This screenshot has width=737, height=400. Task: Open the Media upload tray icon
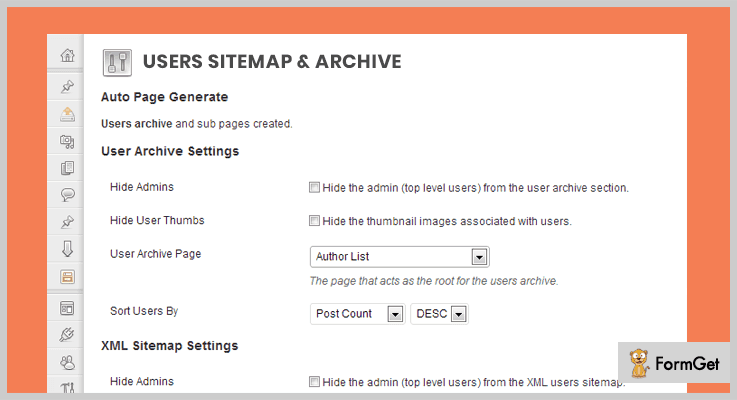[x=67, y=114]
